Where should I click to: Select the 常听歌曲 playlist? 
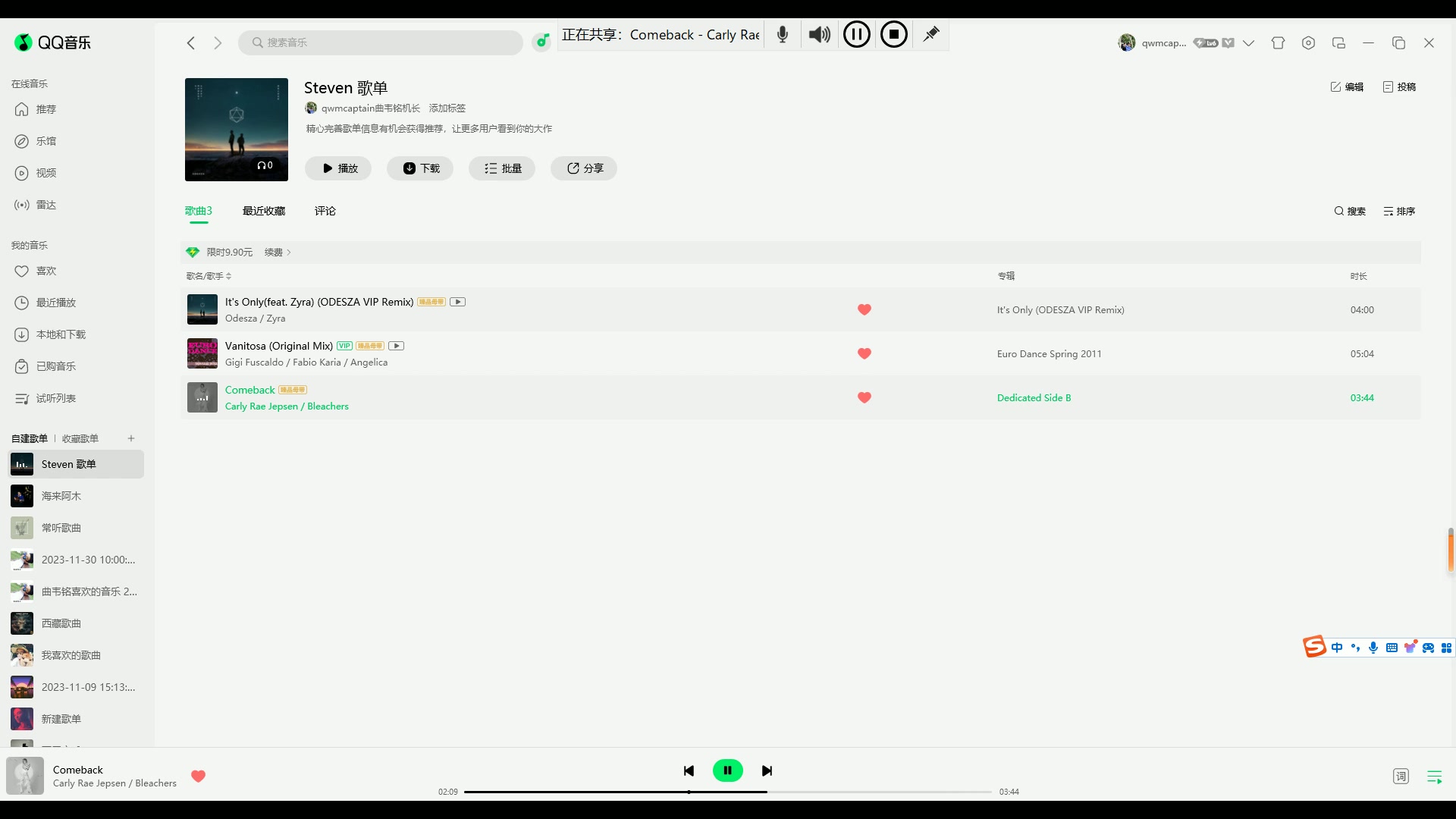[x=76, y=528]
